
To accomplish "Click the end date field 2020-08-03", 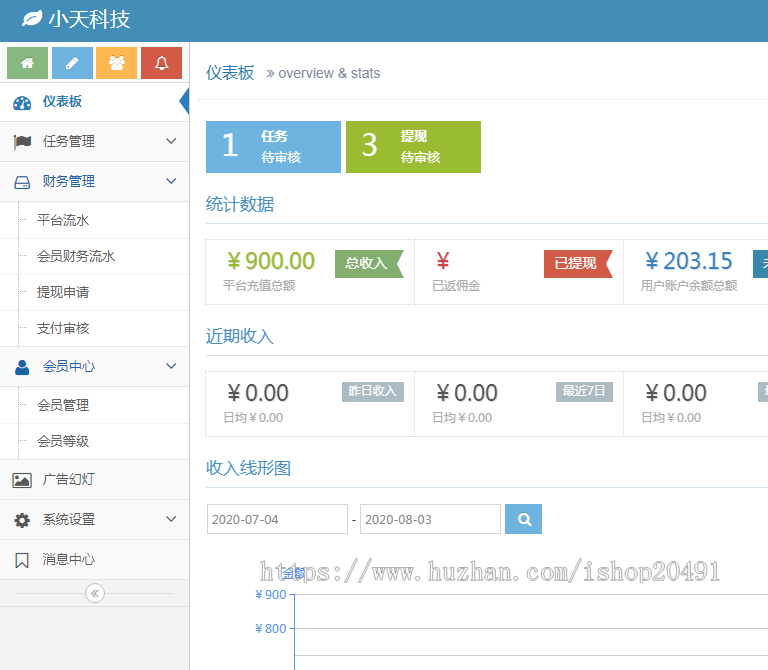I will tap(430, 519).
